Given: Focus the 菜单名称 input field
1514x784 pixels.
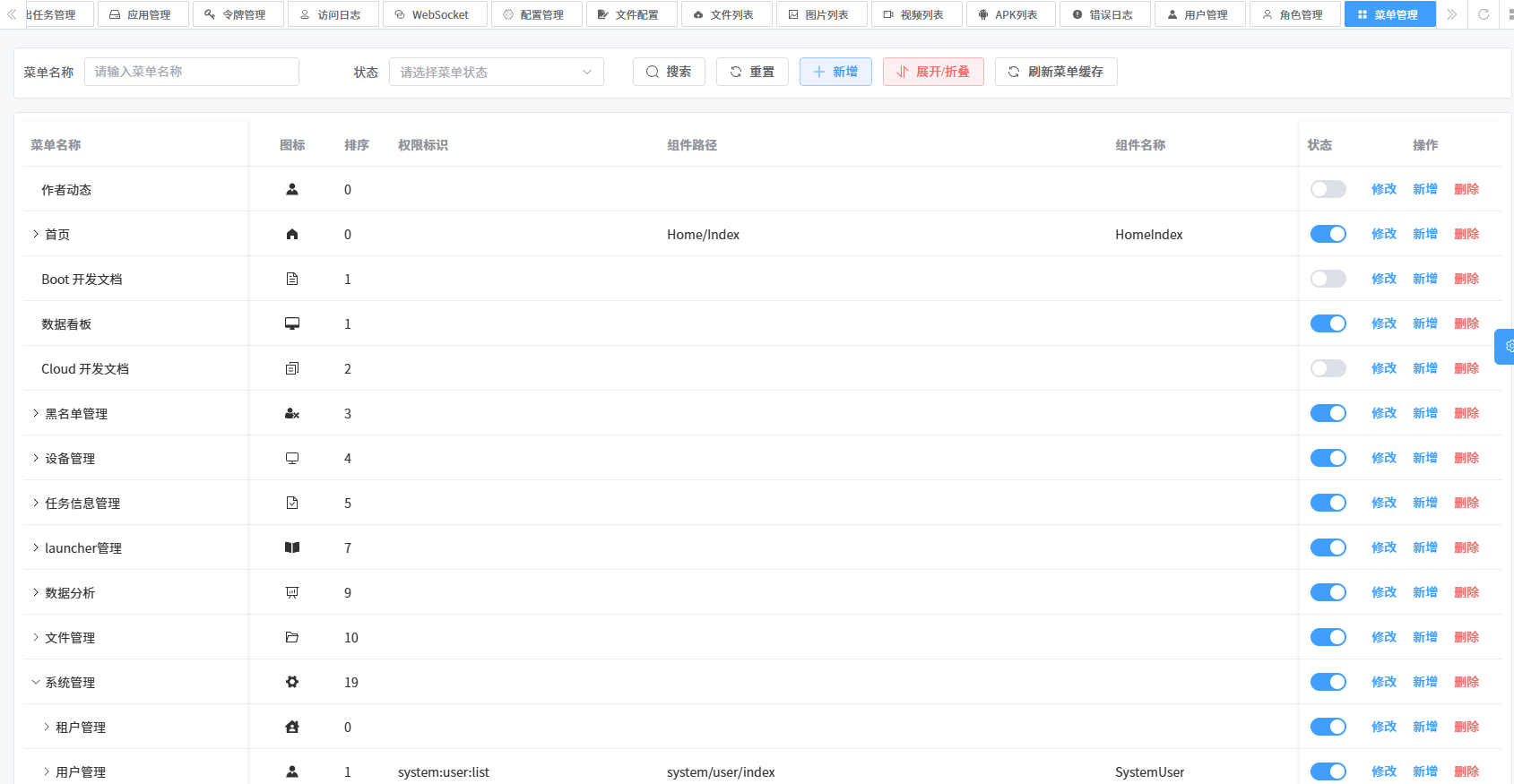Looking at the screenshot, I should 192,72.
